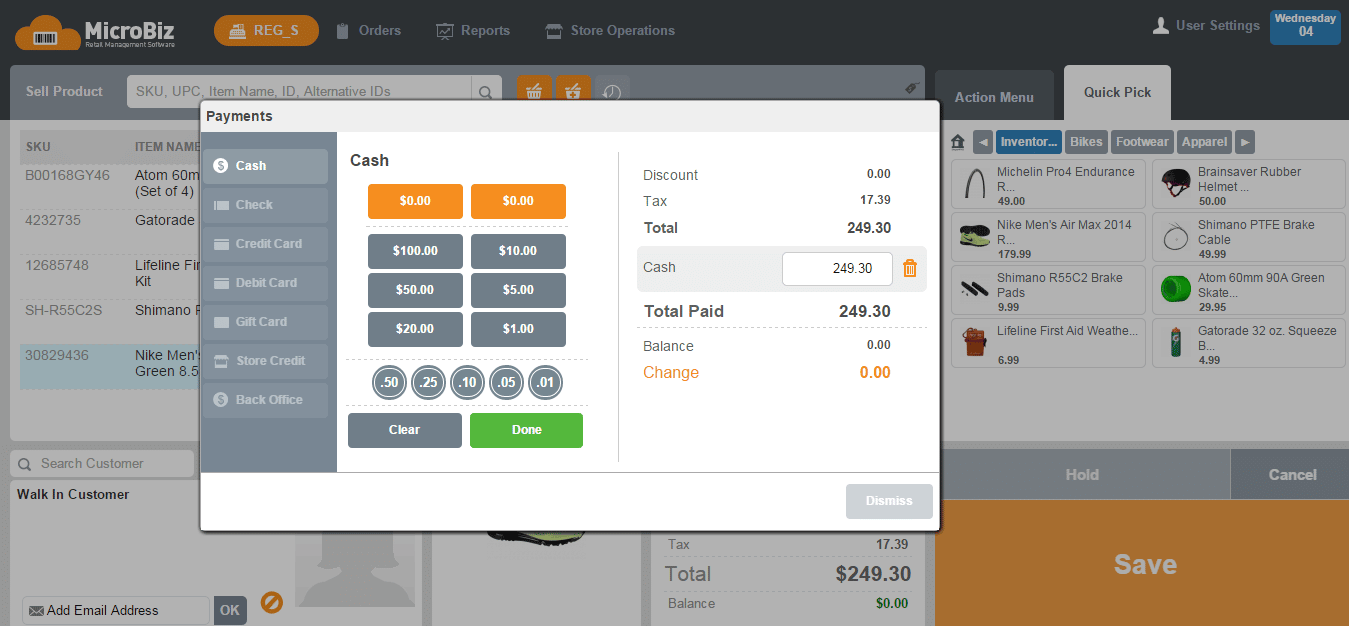Add a .01 coin
This screenshot has height=626, width=1349.
pos(545,383)
